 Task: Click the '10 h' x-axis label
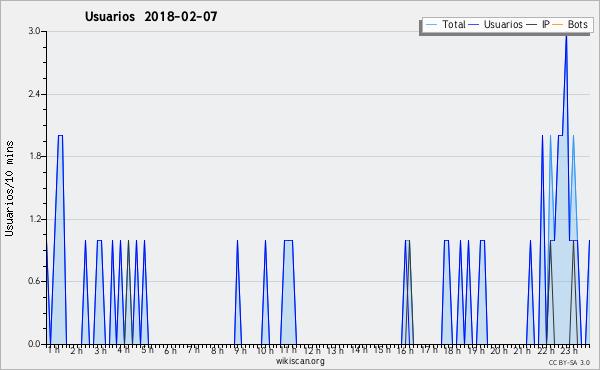[265, 350]
